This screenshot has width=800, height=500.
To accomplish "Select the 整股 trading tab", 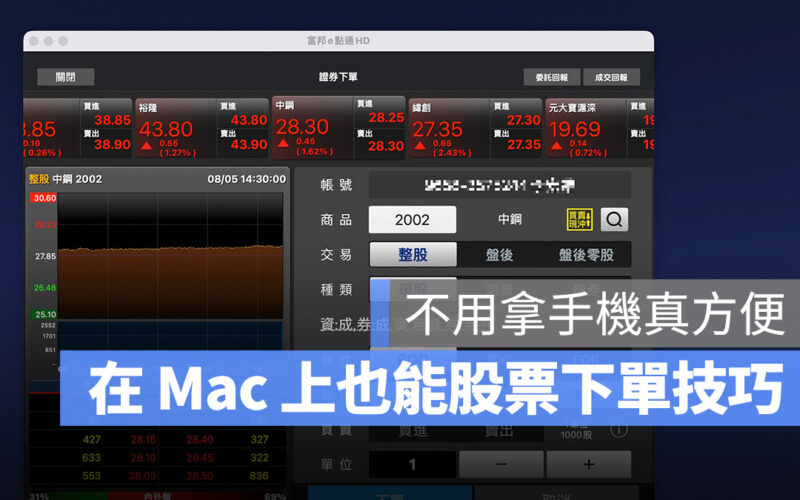I will 413,254.
